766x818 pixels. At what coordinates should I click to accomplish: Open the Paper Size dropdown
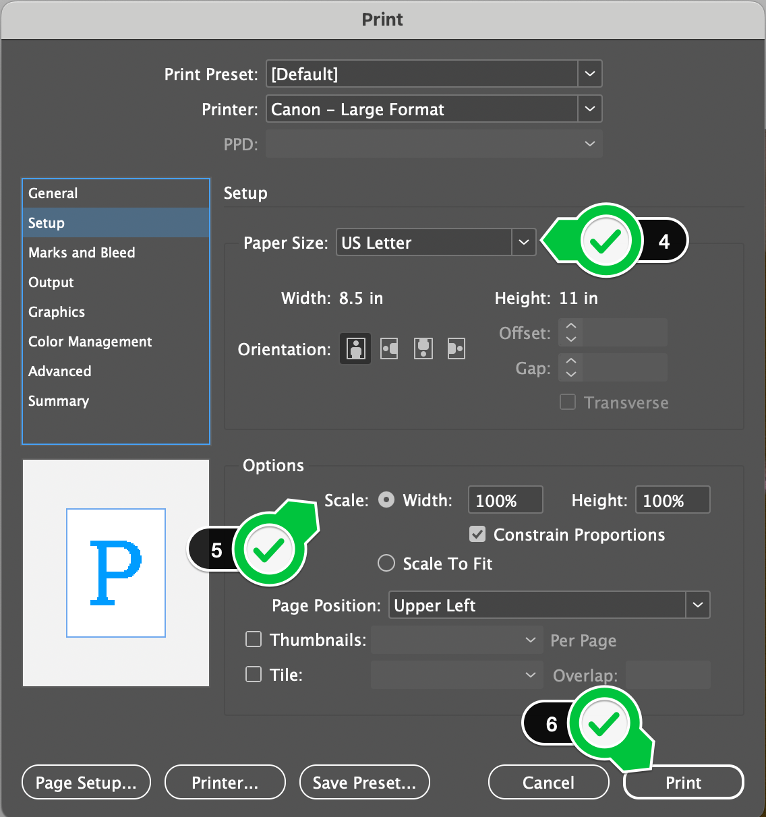(436, 242)
